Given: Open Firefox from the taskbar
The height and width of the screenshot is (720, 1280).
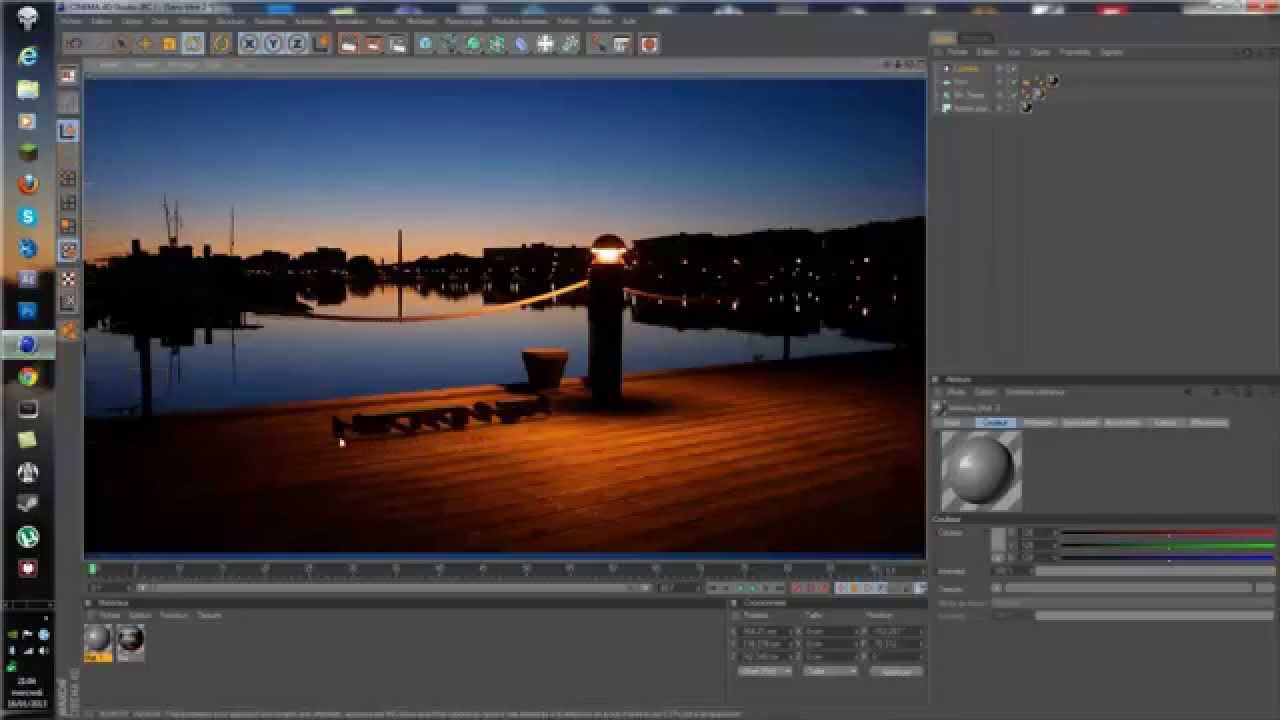Looking at the screenshot, I should click(28, 185).
